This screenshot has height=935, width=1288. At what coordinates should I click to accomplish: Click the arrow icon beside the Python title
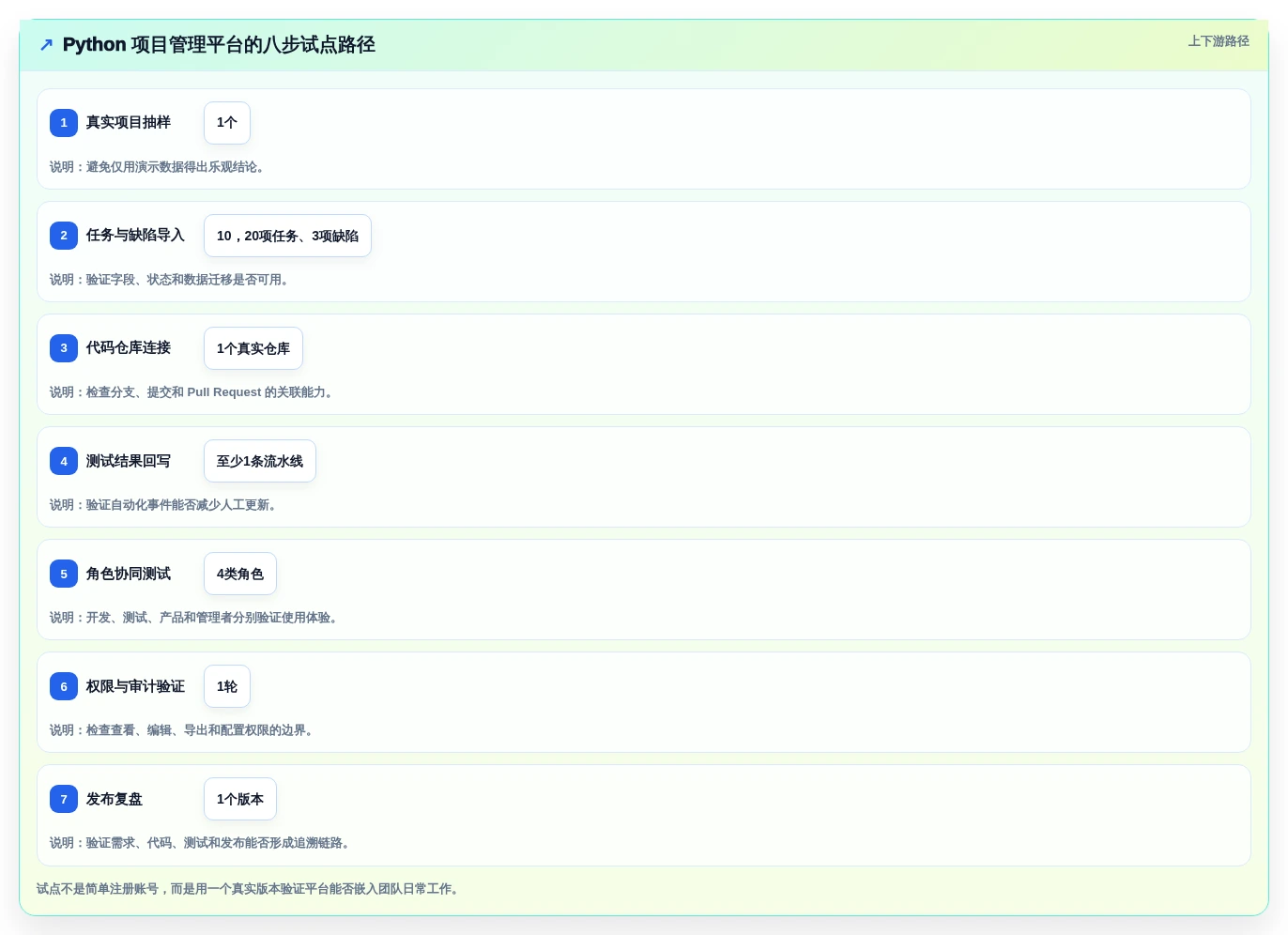click(46, 45)
